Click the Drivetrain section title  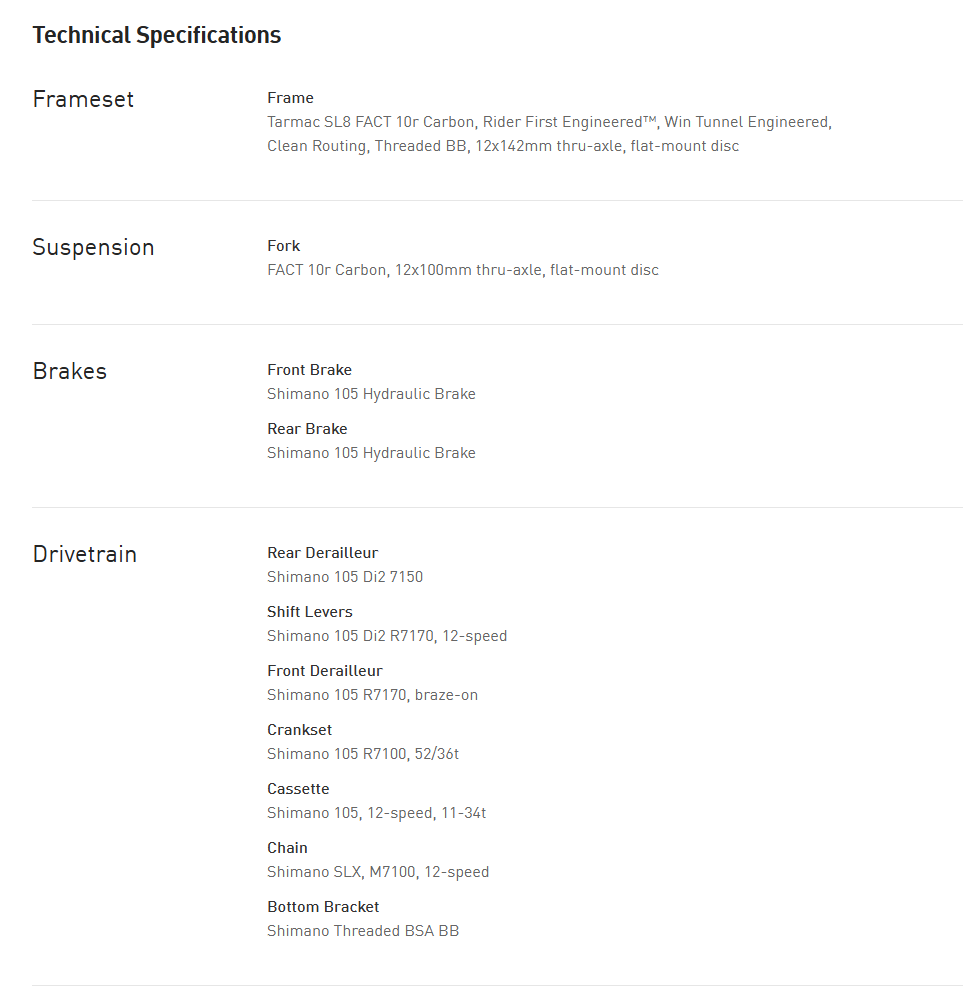tap(84, 554)
